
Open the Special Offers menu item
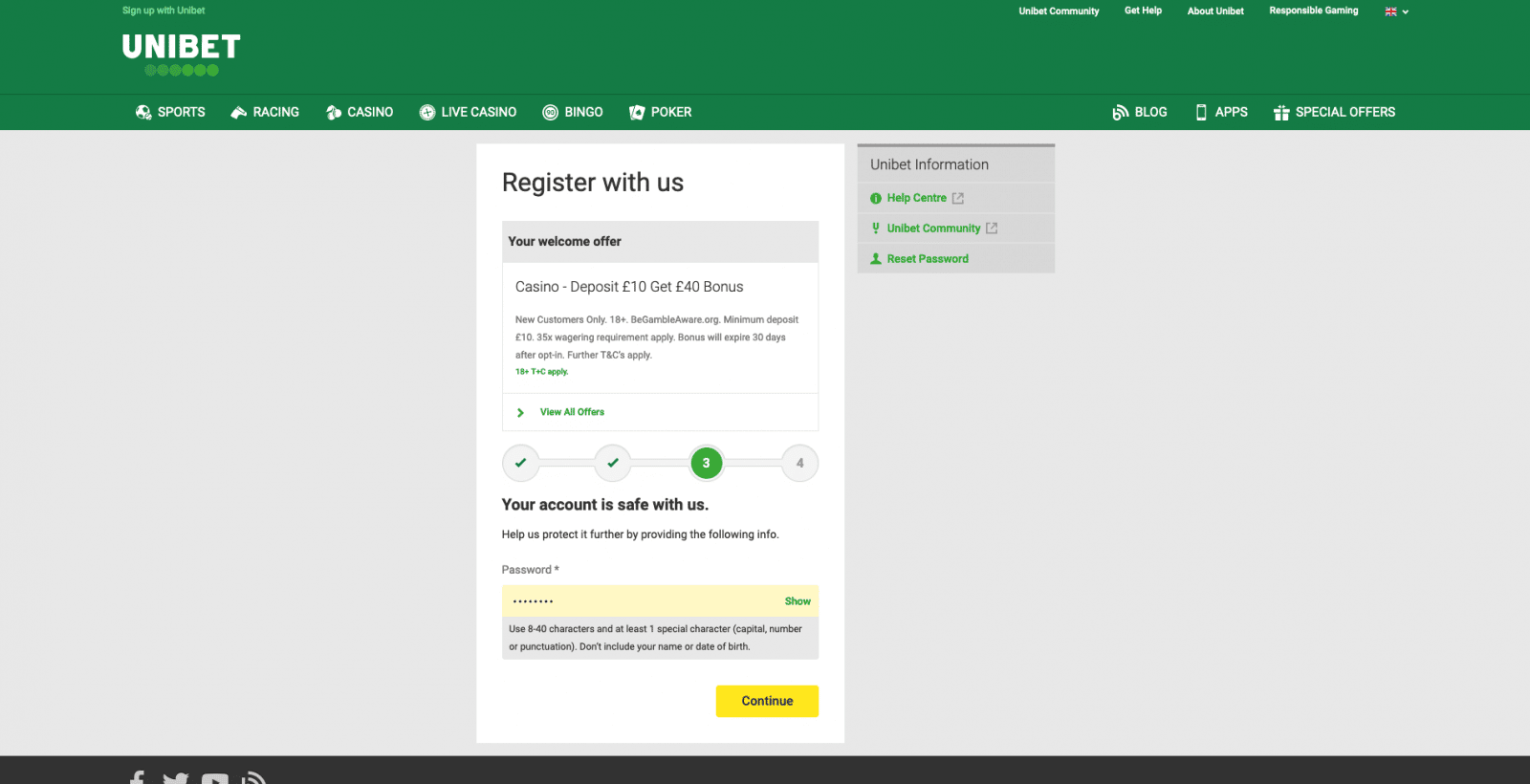[1334, 113]
